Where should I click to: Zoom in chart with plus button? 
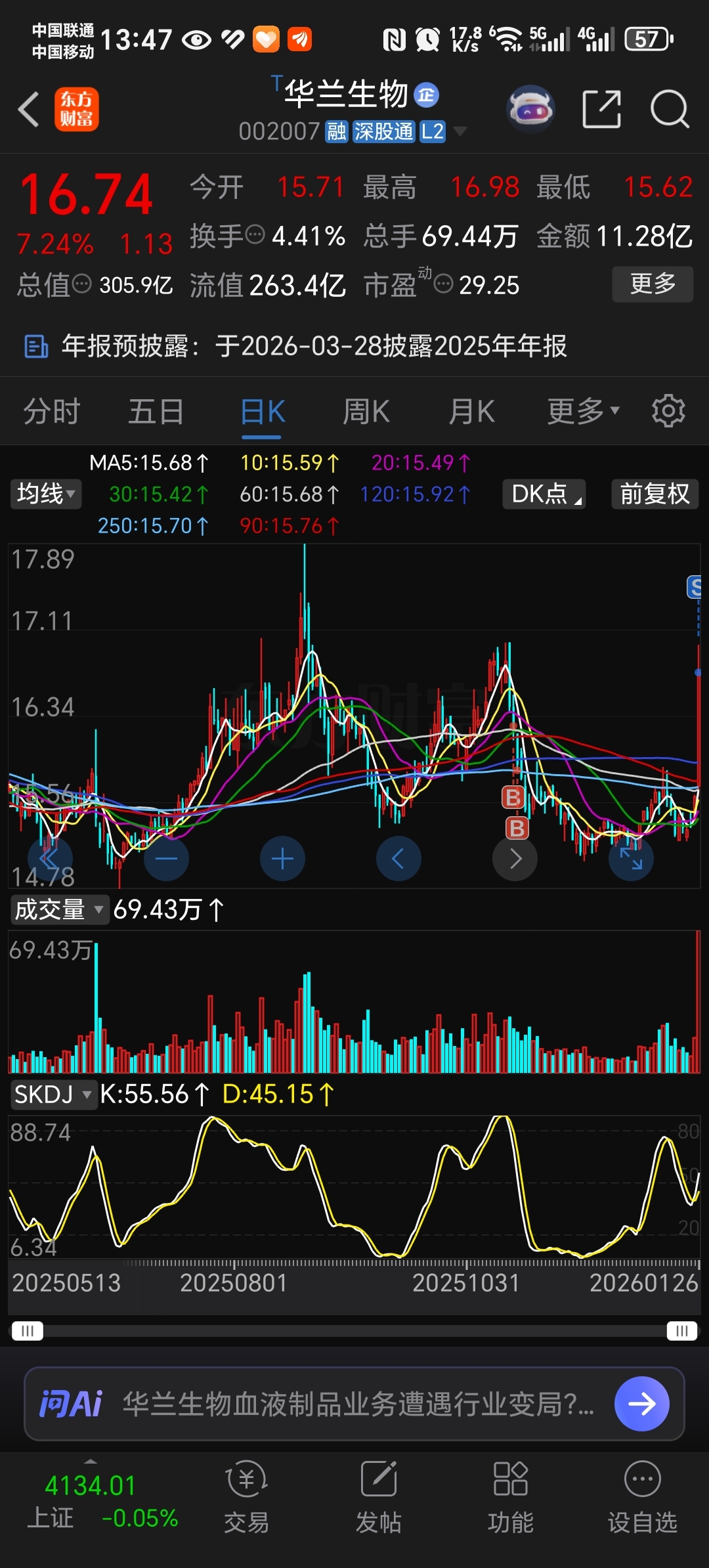(x=282, y=858)
